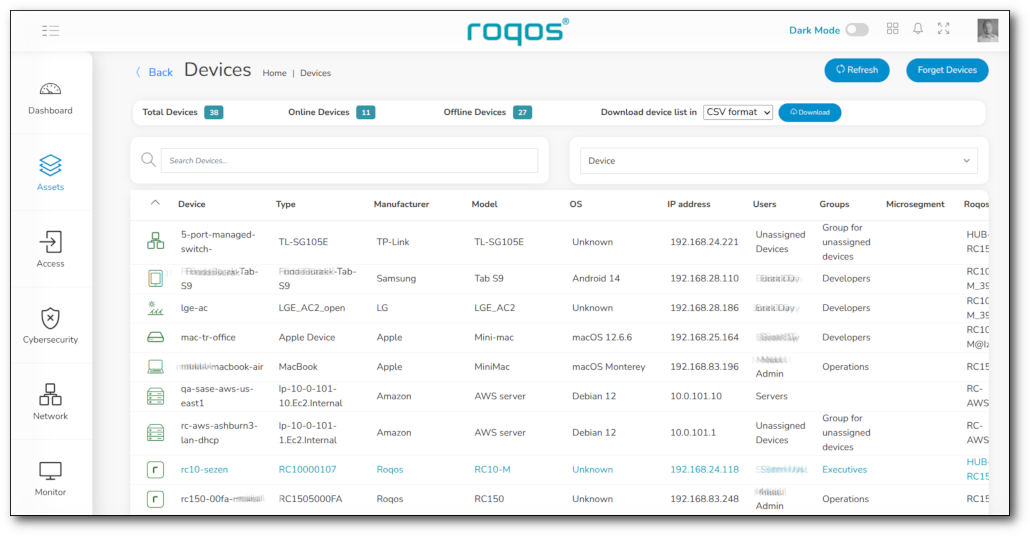
Task: Go to the Network sidebar icon
Action: click(x=50, y=394)
